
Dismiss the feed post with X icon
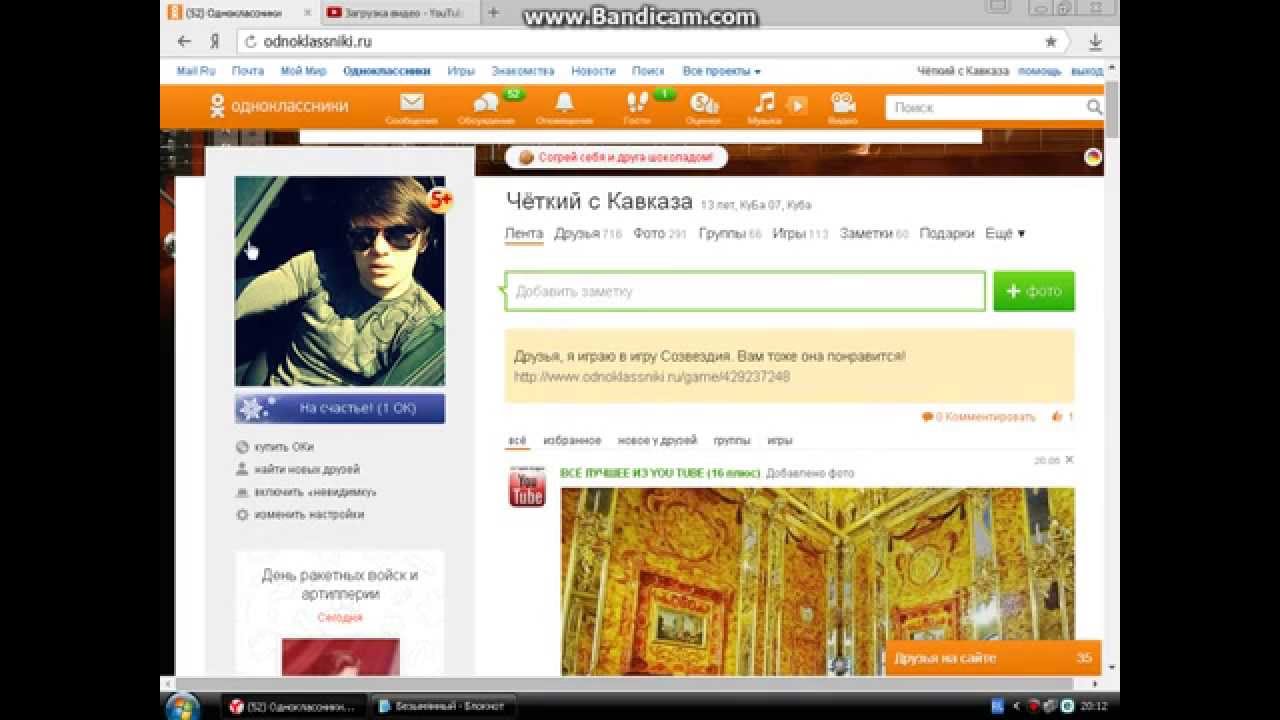point(1069,460)
